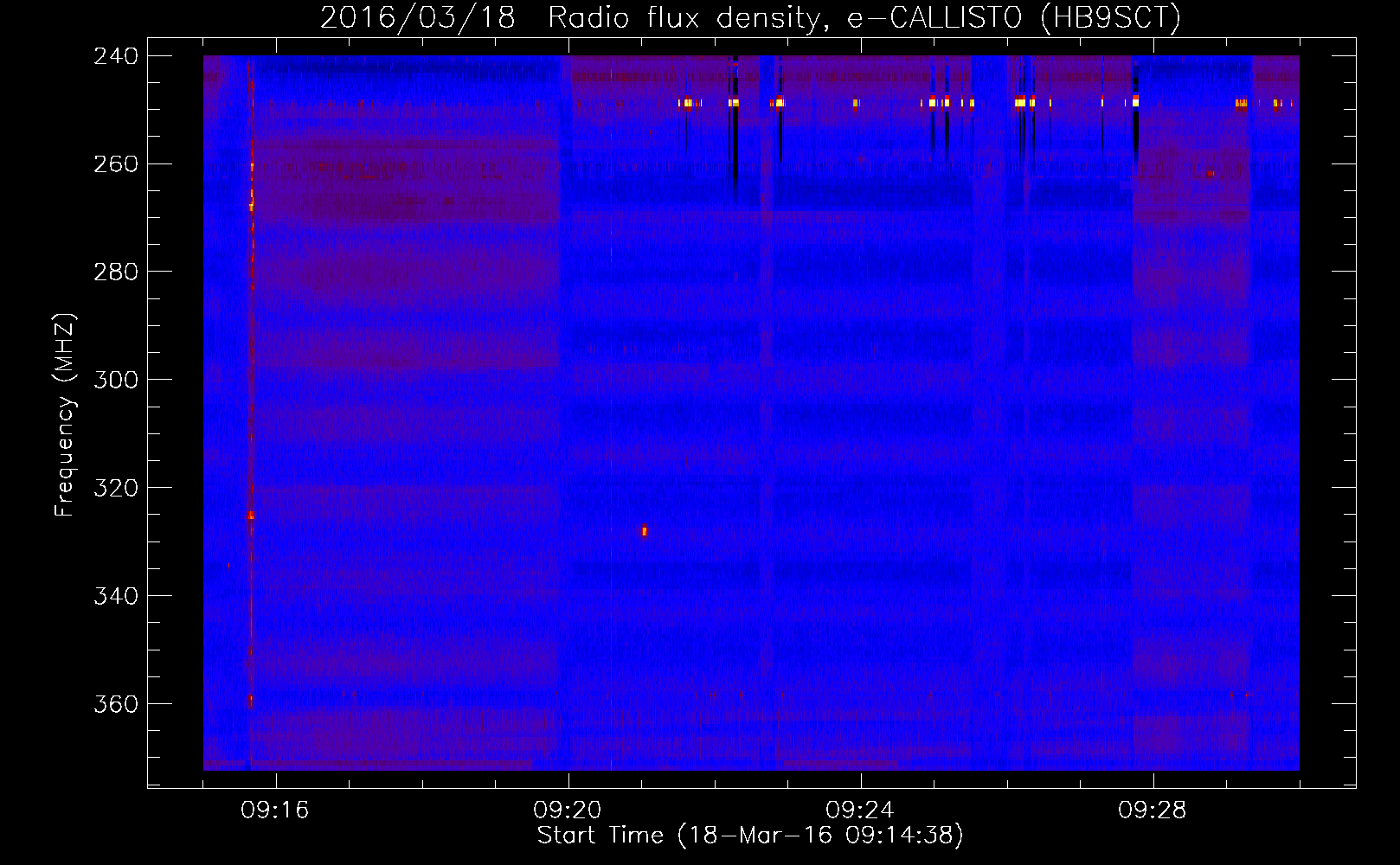Click the 280 frequency tick label
The image size is (1400, 865).
pos(116,272)
